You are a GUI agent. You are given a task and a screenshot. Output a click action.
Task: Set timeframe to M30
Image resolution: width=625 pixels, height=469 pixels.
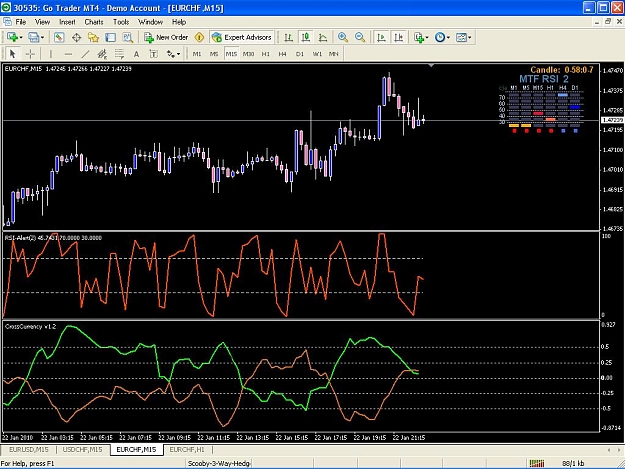(x=248, y=54)
